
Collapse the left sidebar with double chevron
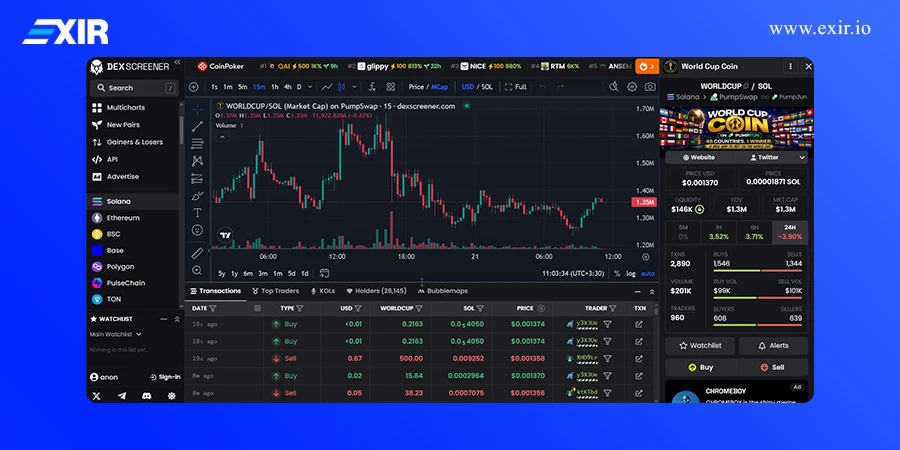pos(177,62)
